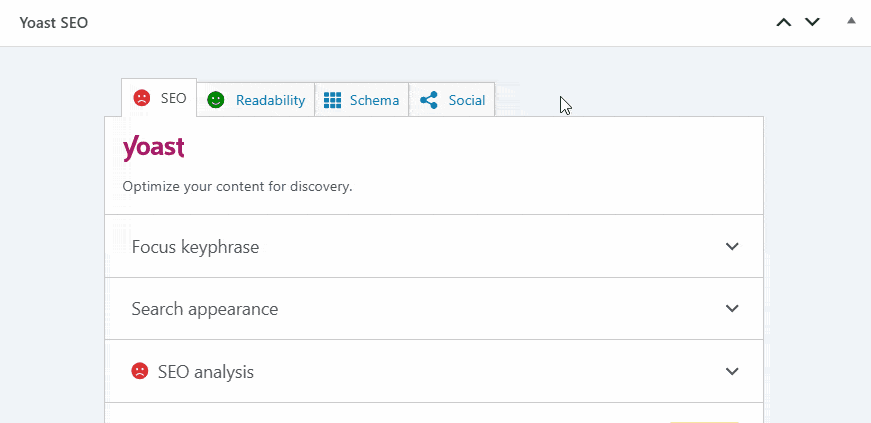Expand the Focus keyphrase chevron
Image resolution: width=871 pixels, height=423 pixels.
coord(732,246)
